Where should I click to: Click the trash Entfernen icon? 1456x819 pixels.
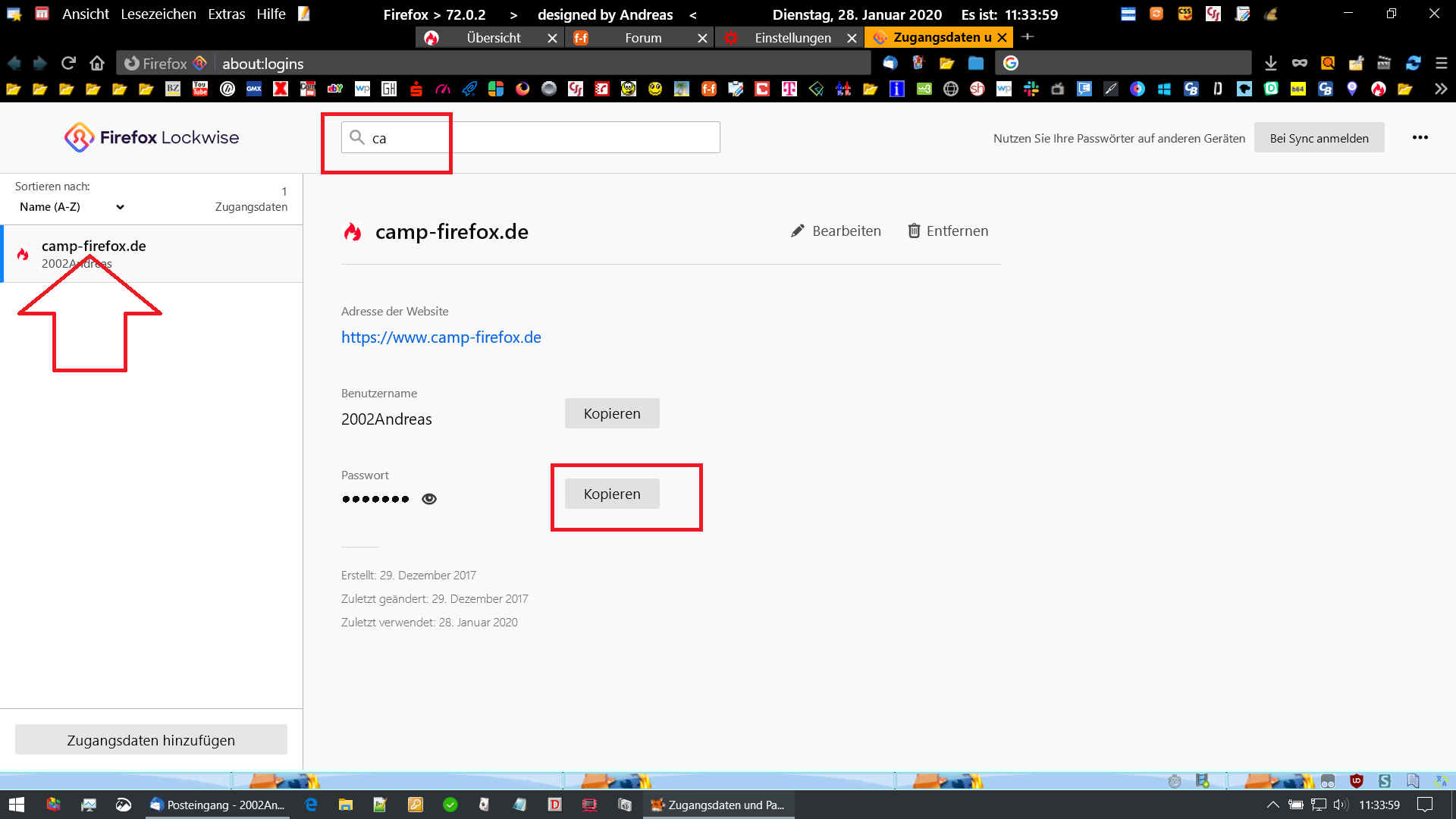click(x=915, y=231)
